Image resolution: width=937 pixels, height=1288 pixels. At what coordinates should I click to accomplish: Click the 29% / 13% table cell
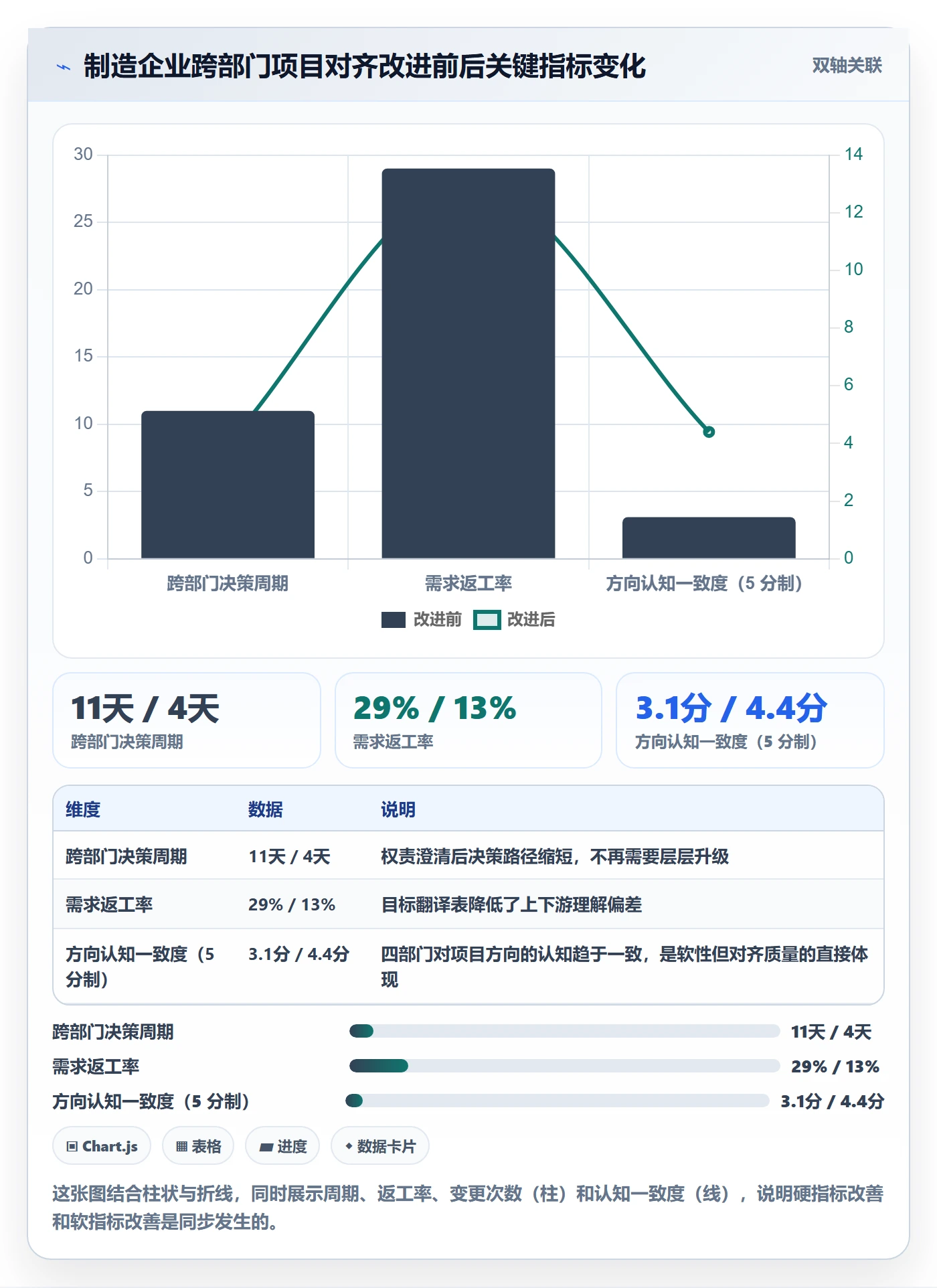pyautogui.click(x=292, y=904)
